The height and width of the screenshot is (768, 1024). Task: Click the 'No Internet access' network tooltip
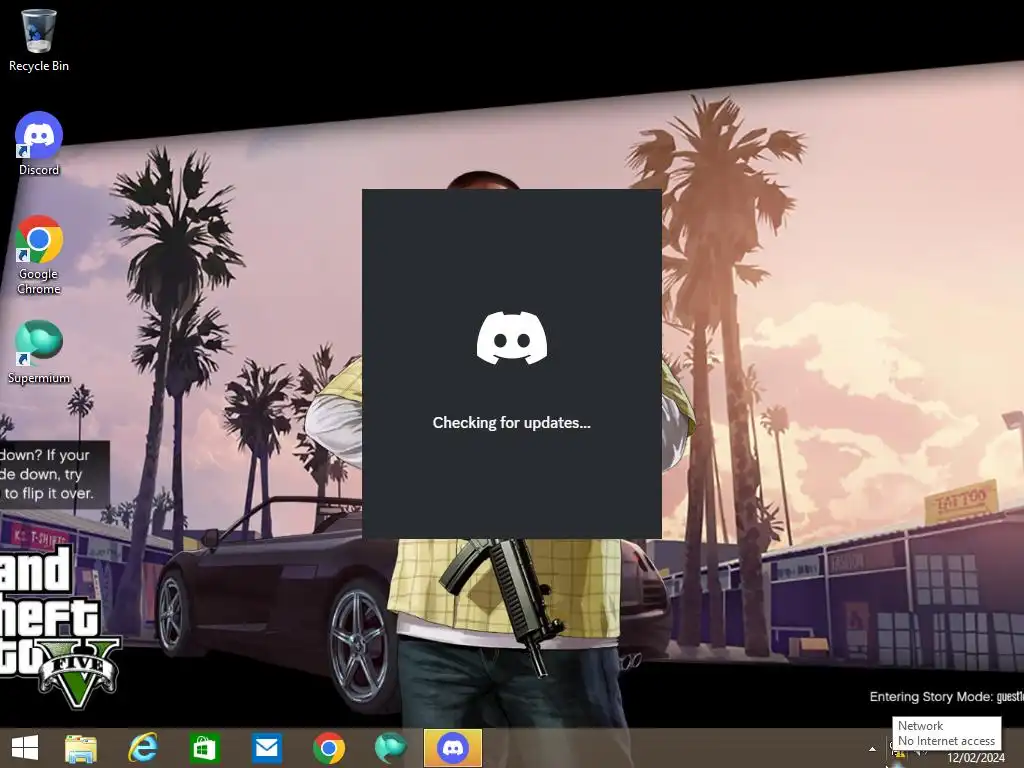point(946,733)
